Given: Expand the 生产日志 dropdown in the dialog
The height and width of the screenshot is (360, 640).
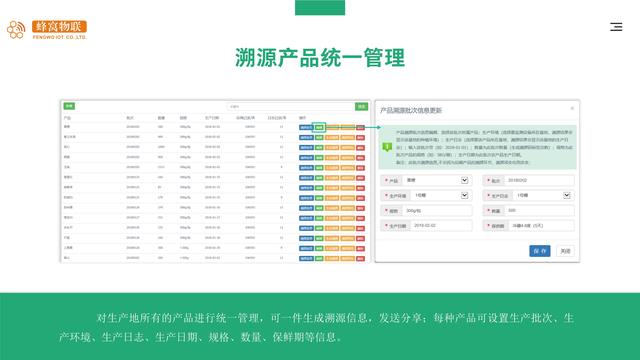Looking at the screenshot, I should coord(542,196).
